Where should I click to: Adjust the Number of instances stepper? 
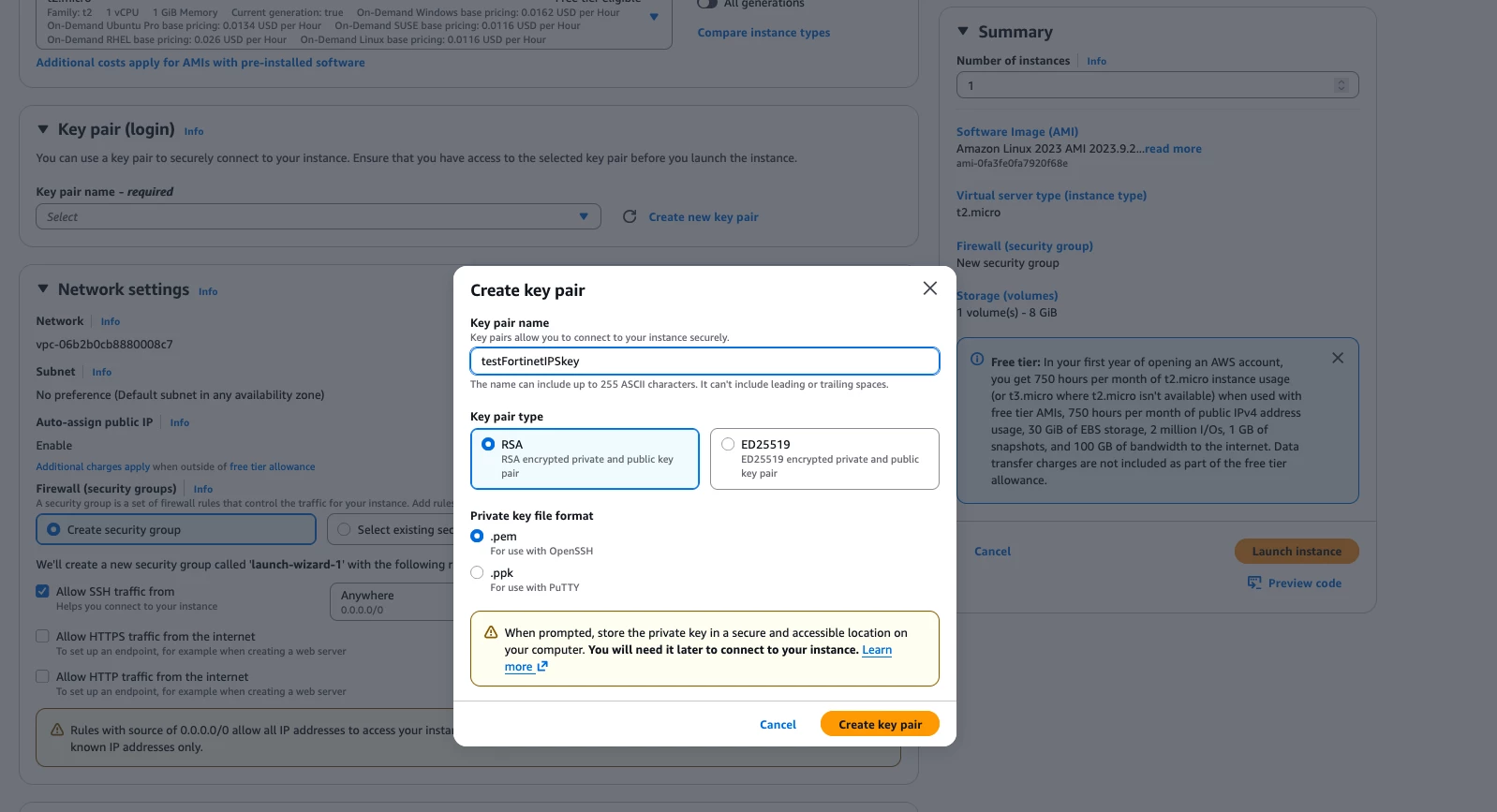click(x=1341, y=85)
